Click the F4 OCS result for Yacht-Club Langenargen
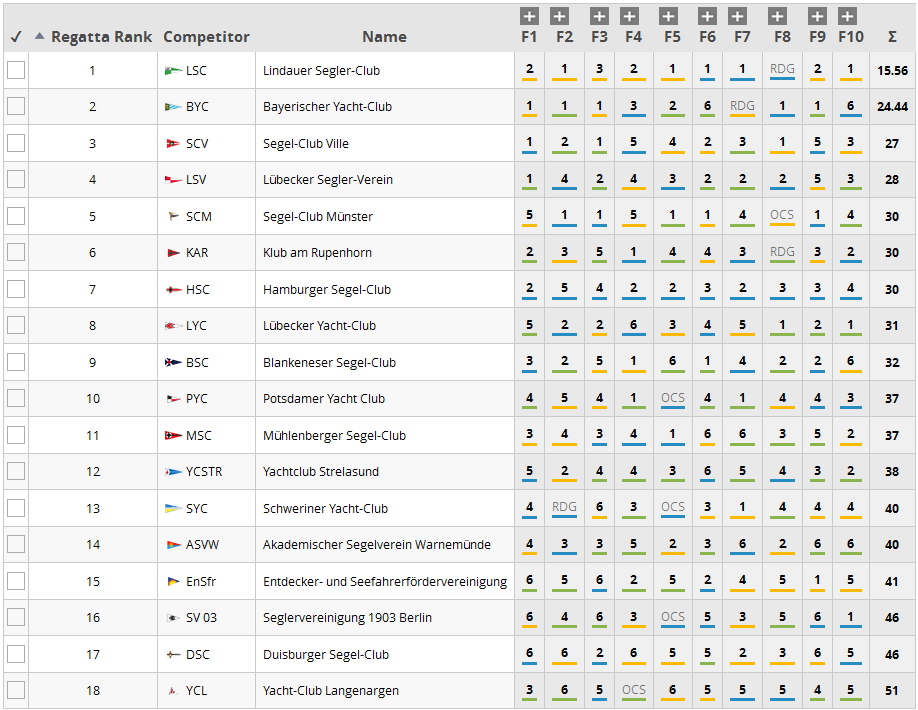The image size is (918, 710). (633, 690)
